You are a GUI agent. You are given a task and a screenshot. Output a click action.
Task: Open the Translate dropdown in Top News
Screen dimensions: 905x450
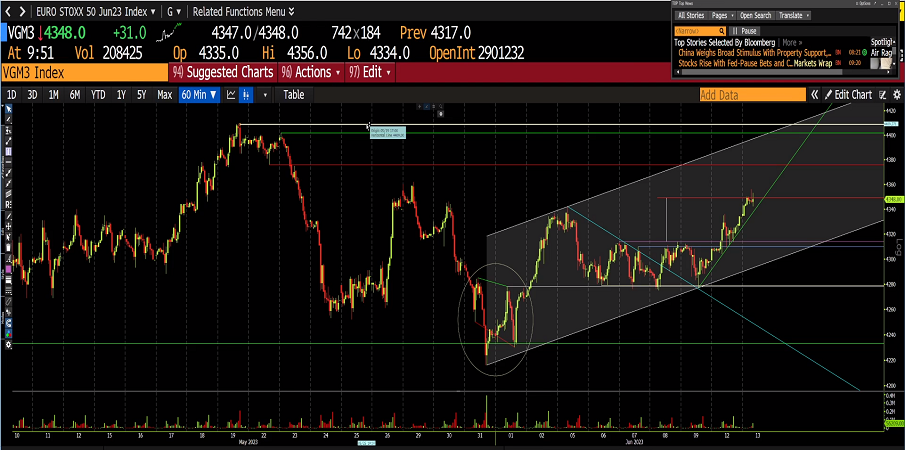pyautogui.click(x=793, y=15)
